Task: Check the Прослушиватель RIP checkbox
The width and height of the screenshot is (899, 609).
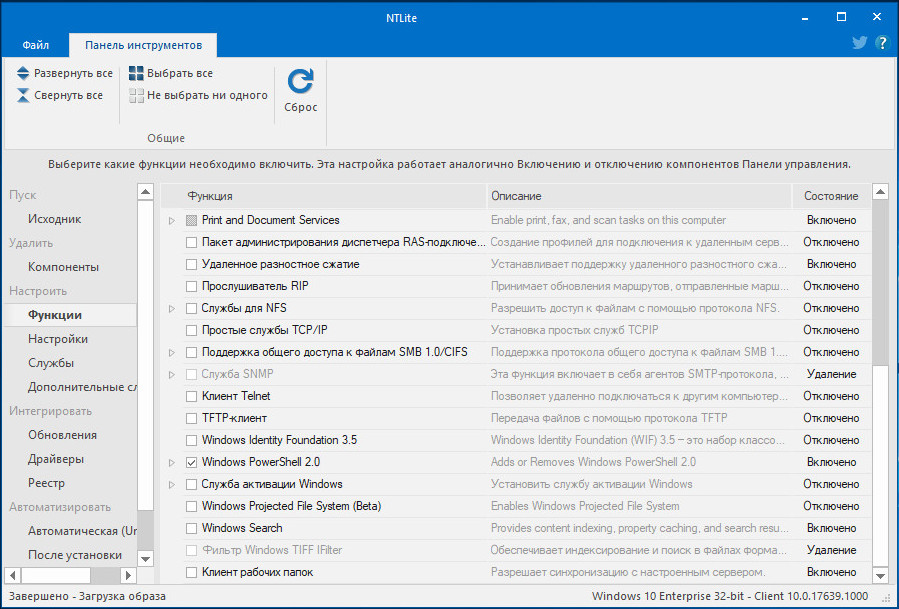Action: pyautogui.click(x=191, y=286)
